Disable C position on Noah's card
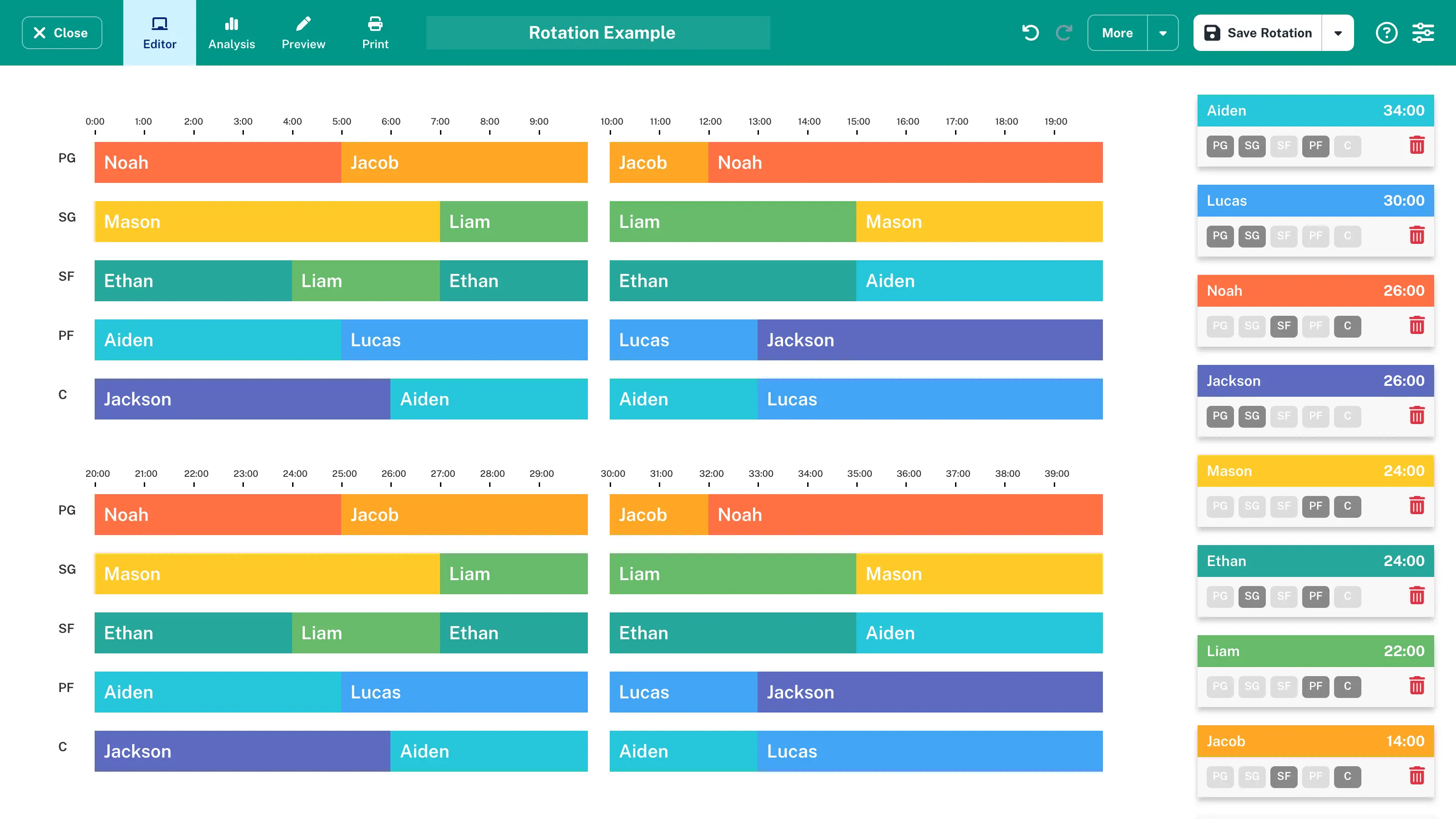This screenshot has width=1456, height=819. pyautogui.click(x=1347, y=326)
